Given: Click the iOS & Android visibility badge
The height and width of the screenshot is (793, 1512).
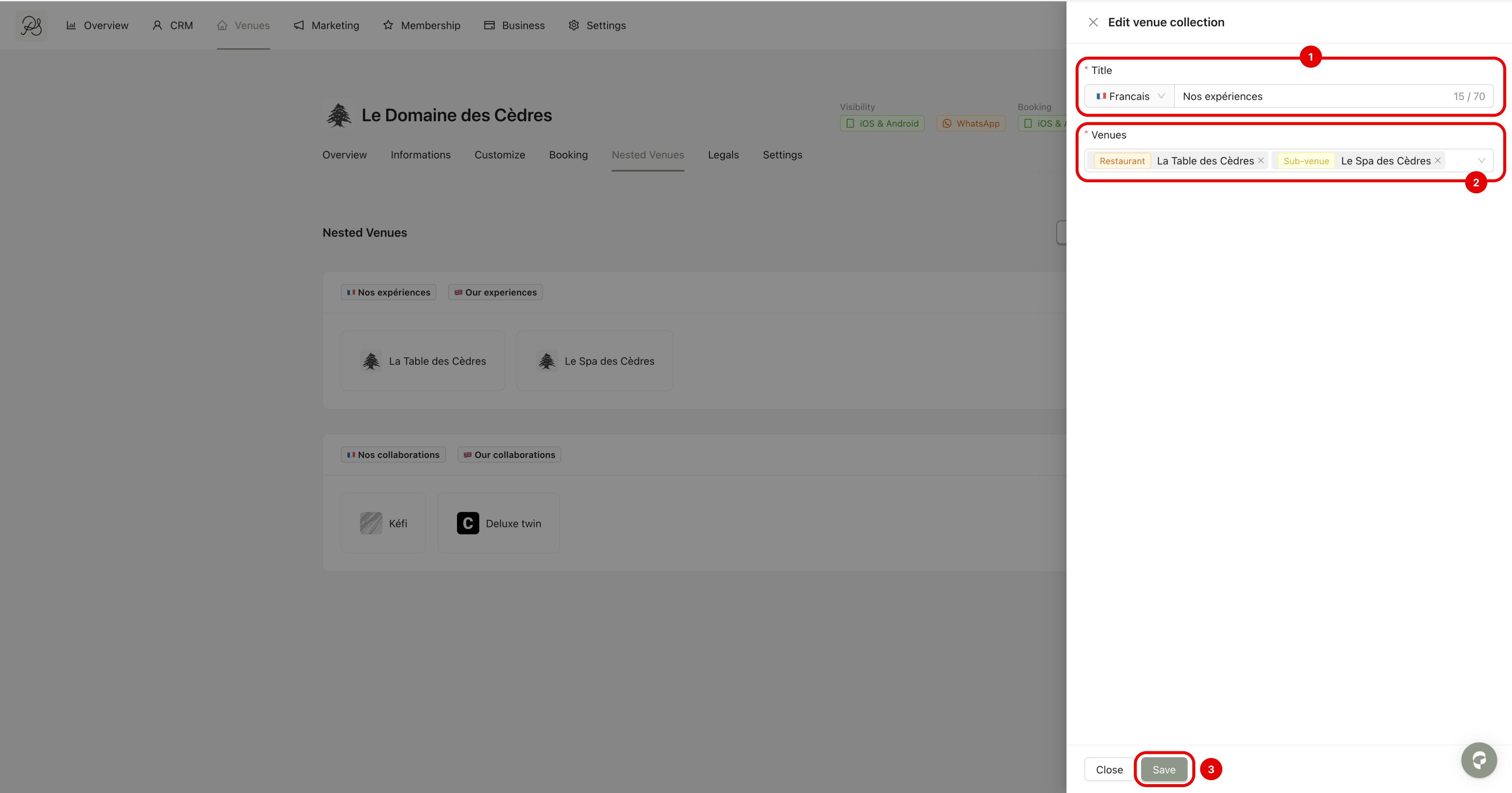Looking at the screenshot, I should tap(882, 123).
